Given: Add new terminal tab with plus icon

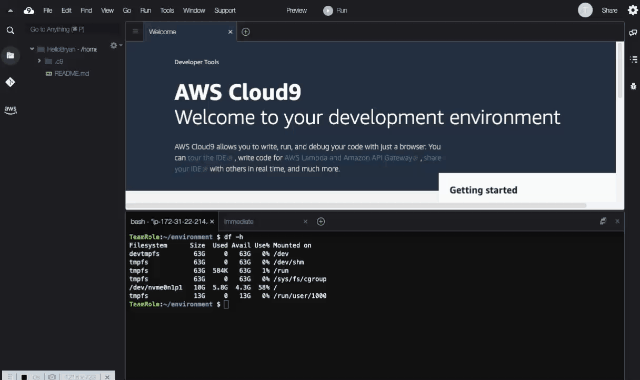Looking at the screenshot, I should [x=321, y=222].
